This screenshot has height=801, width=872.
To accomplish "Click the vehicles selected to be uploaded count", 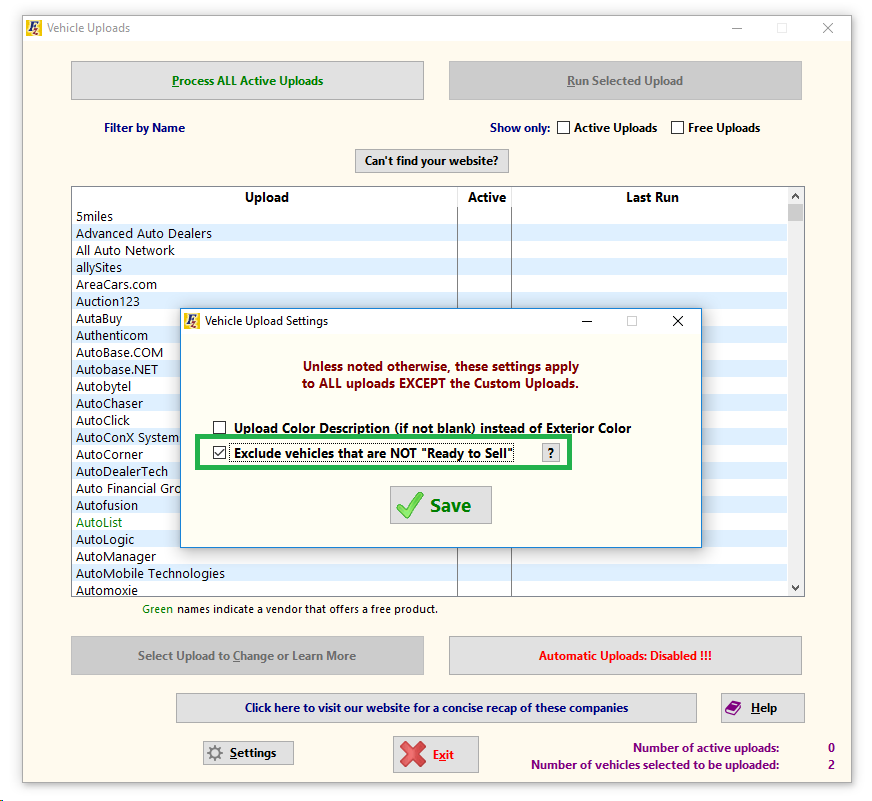I will point(831,765).
